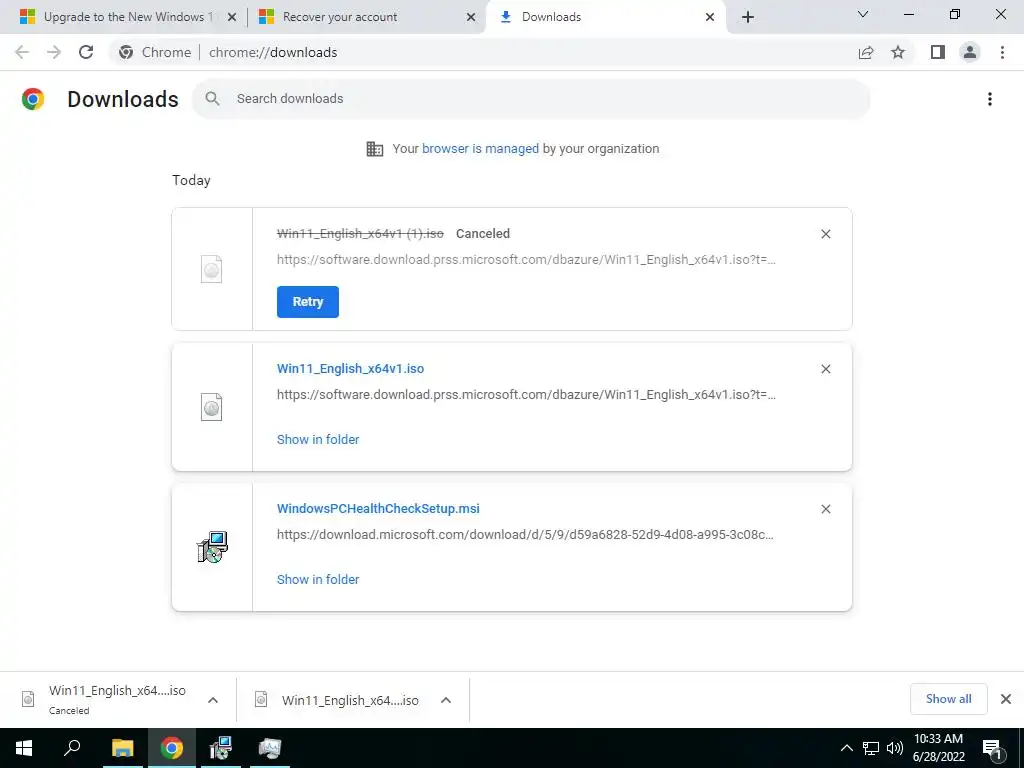Open the tab search chevron
This screenshot has width=1024, height=768.
[863, 14]
